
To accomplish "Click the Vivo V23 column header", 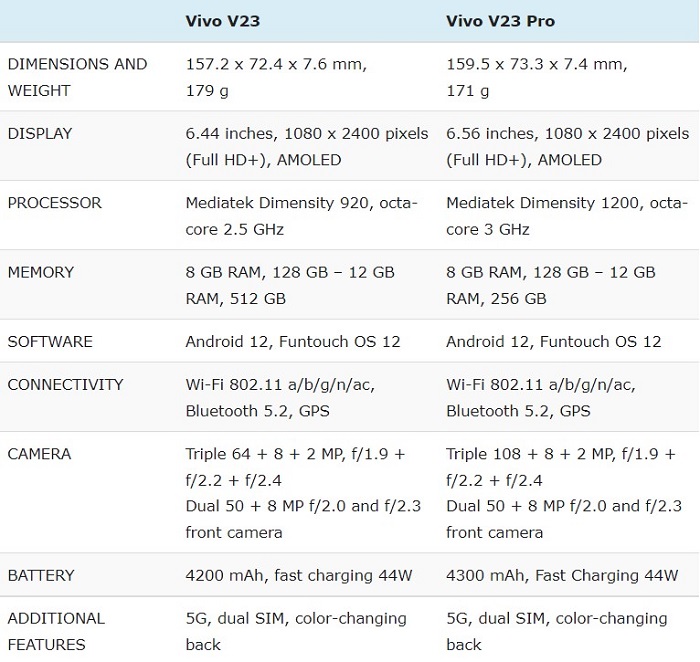I will (x=222, y=21).
